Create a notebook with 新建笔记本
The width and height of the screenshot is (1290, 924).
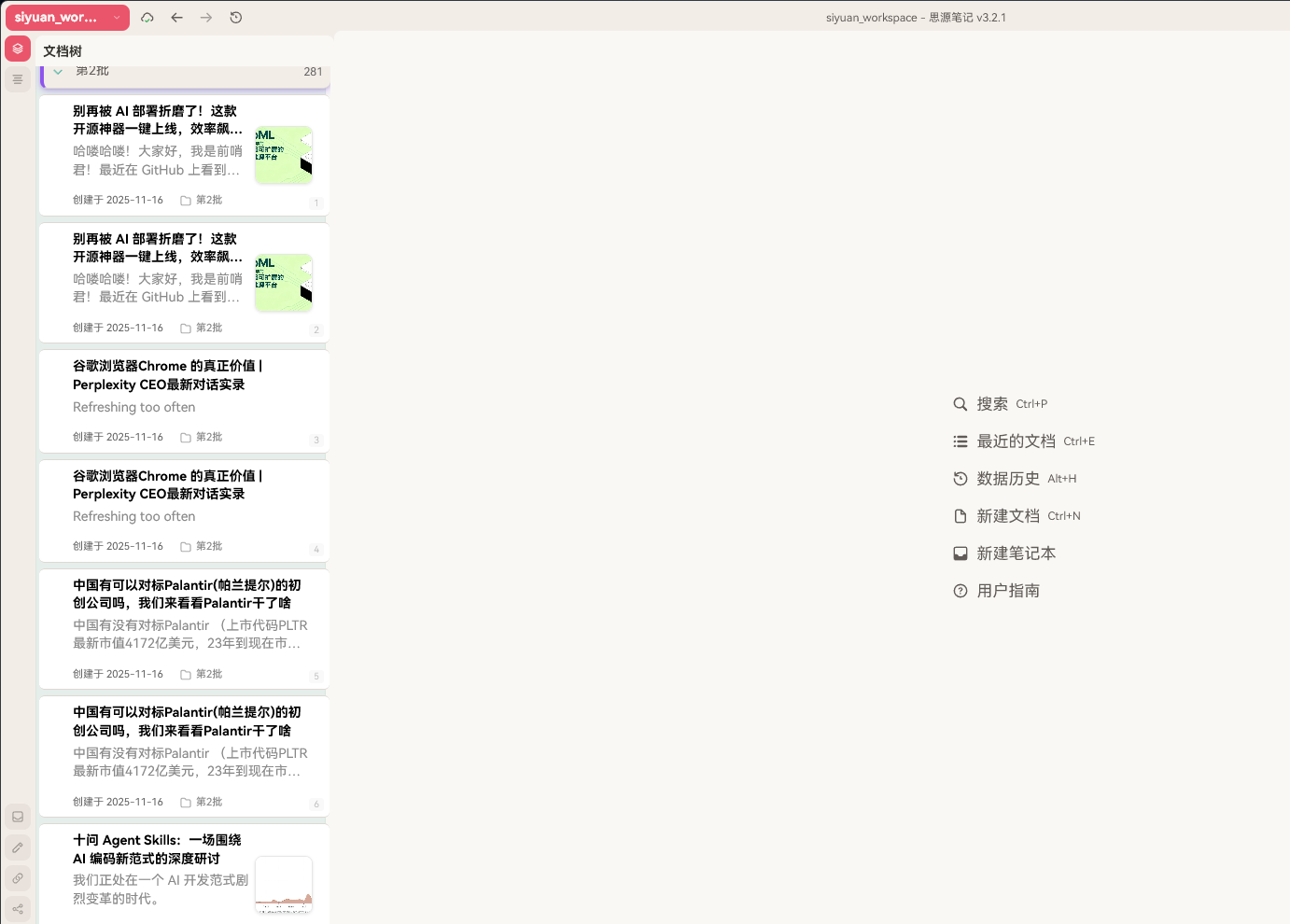pos(1004,553)
